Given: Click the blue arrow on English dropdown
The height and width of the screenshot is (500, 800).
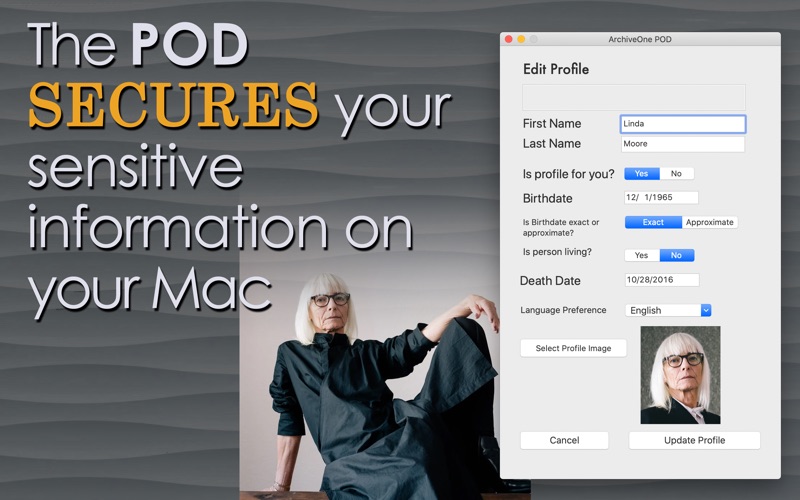Looking at the screenshot, I should (x=706, y=310).
